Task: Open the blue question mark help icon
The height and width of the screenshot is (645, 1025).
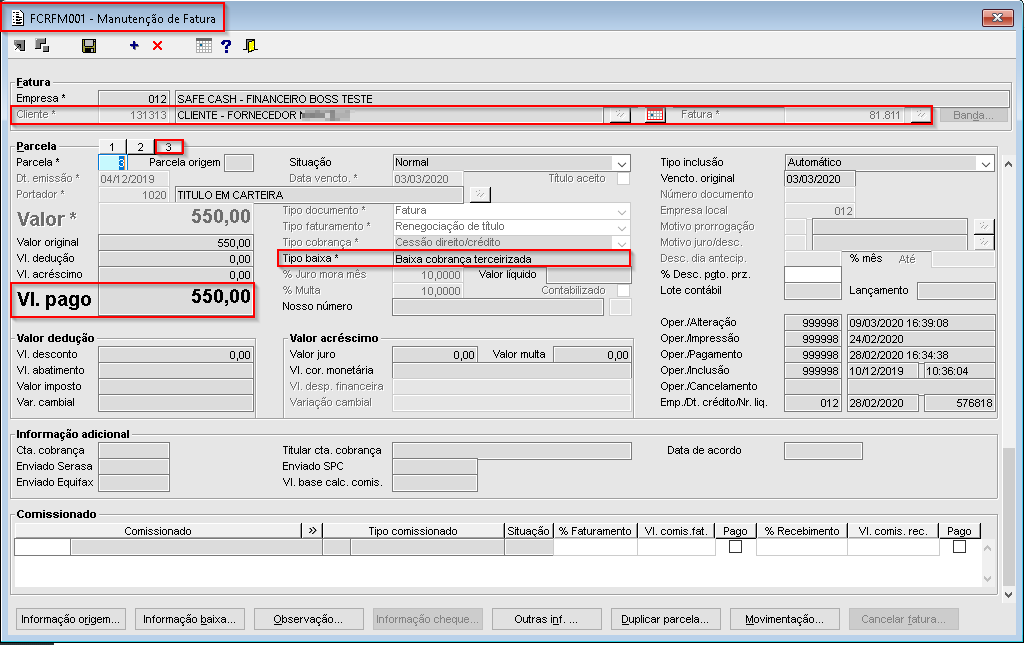Action: pyautogui.click(x=226, y=46)
